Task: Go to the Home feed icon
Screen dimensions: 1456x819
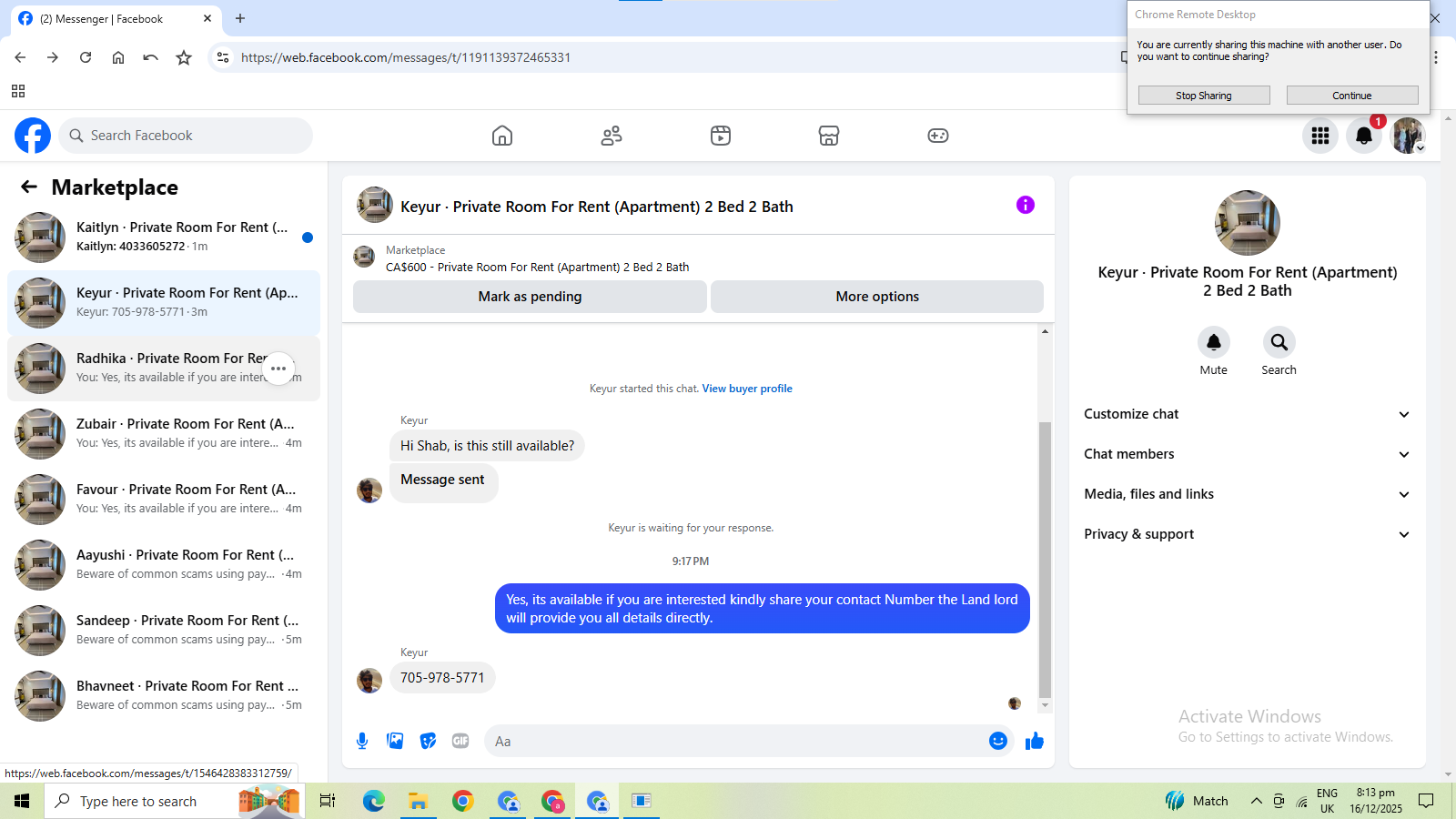Action: (x=502, y=136)
